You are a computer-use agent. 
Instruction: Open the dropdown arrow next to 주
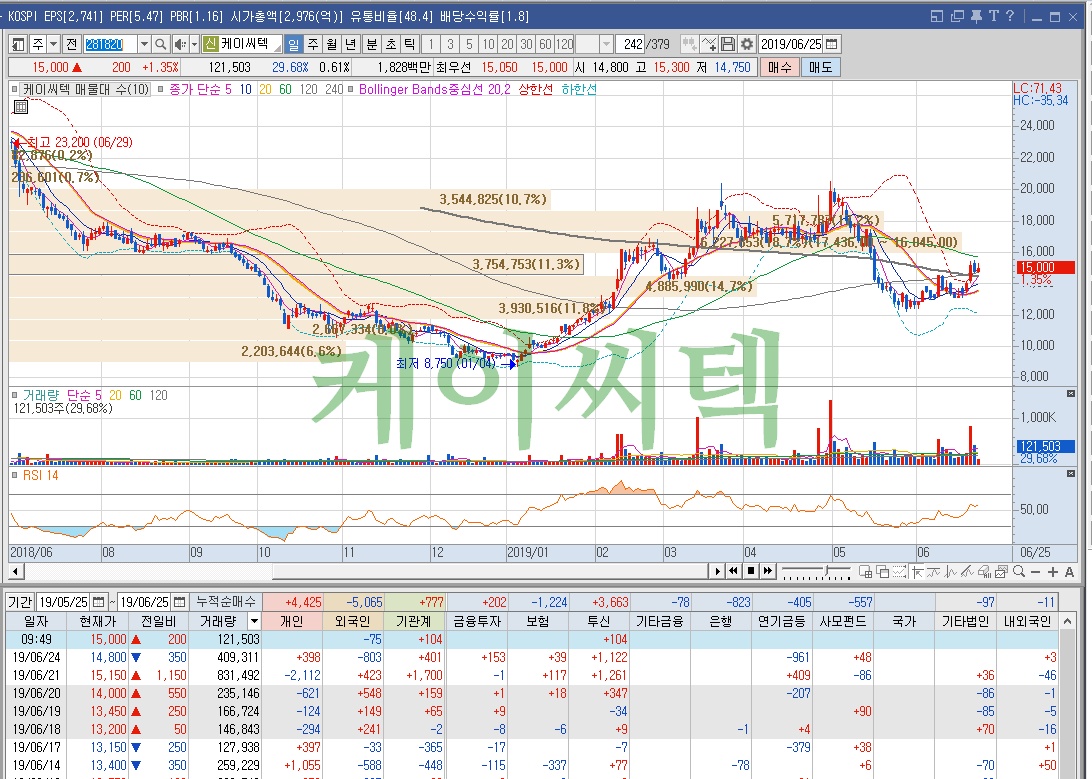coord(54,45)
